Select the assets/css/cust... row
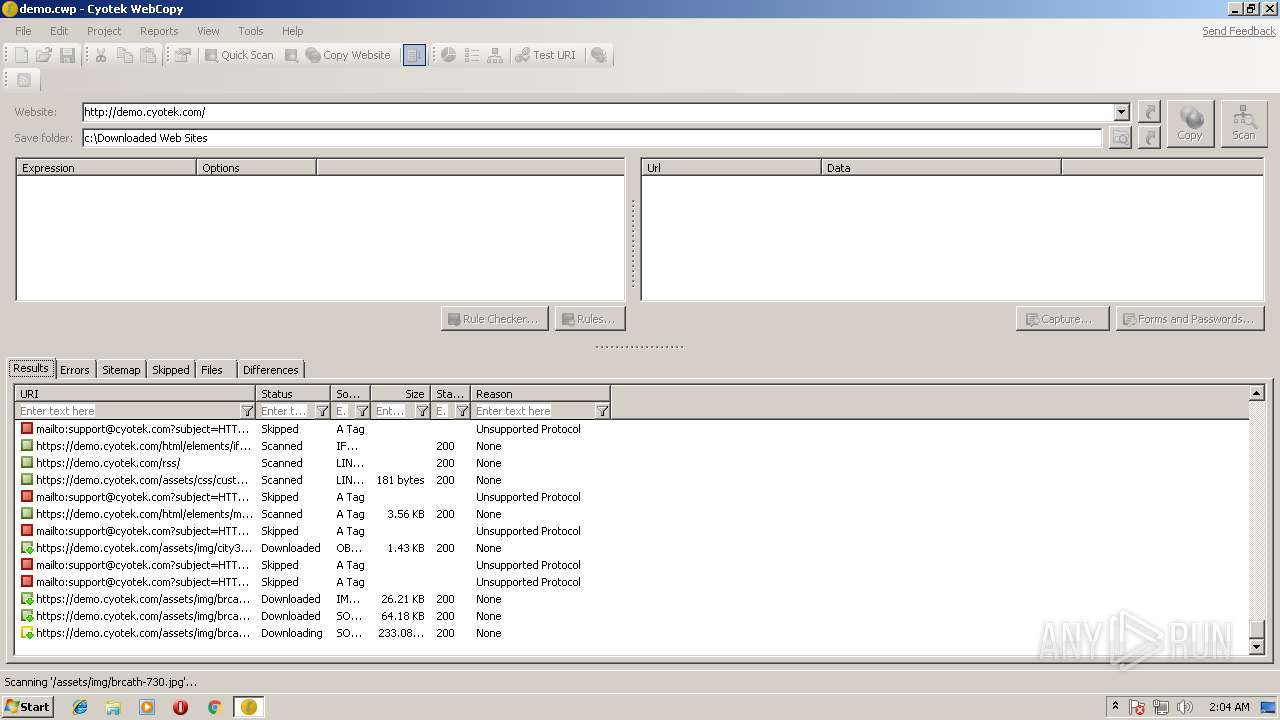 (x=631, y=480)
